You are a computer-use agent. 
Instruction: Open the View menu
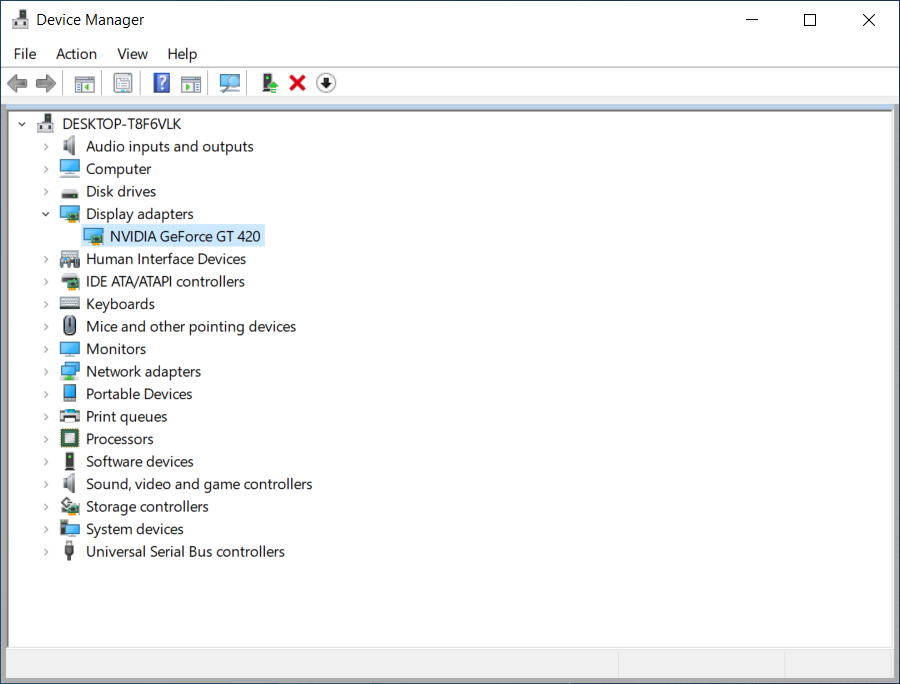tap(133, 54)
